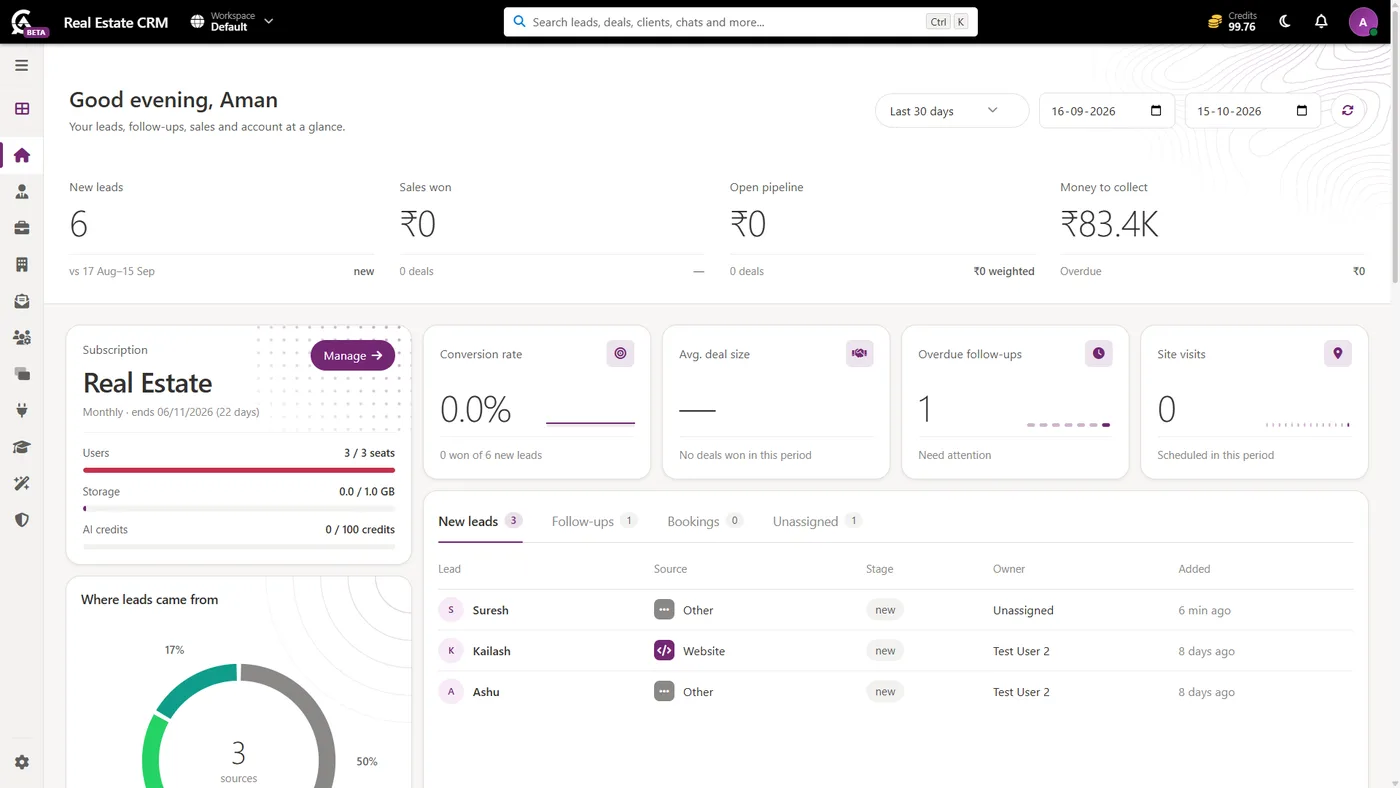Open the briefcase deals icon in the sidebar
The image size is (1400, 788).
(x=22, y=228)
